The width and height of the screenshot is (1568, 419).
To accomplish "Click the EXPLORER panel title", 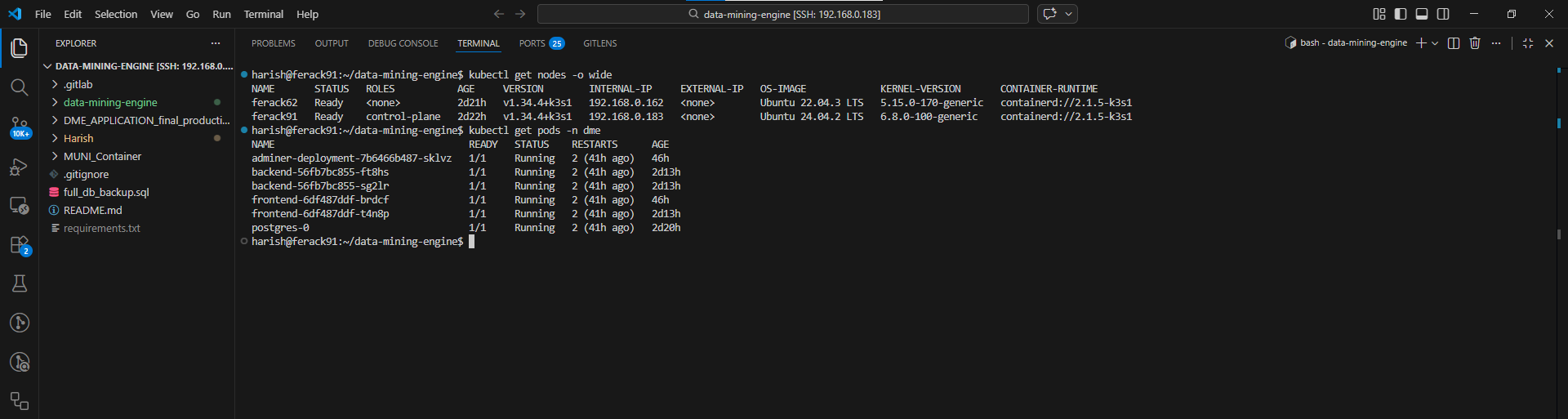I will 76,43.
